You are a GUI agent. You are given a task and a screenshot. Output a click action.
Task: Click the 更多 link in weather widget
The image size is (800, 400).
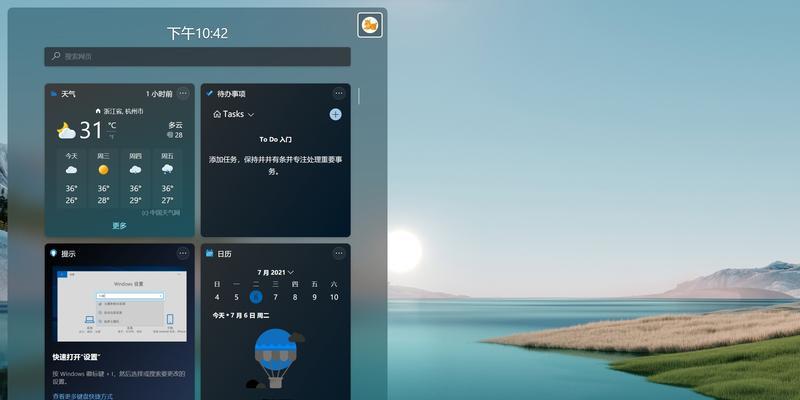119,226
